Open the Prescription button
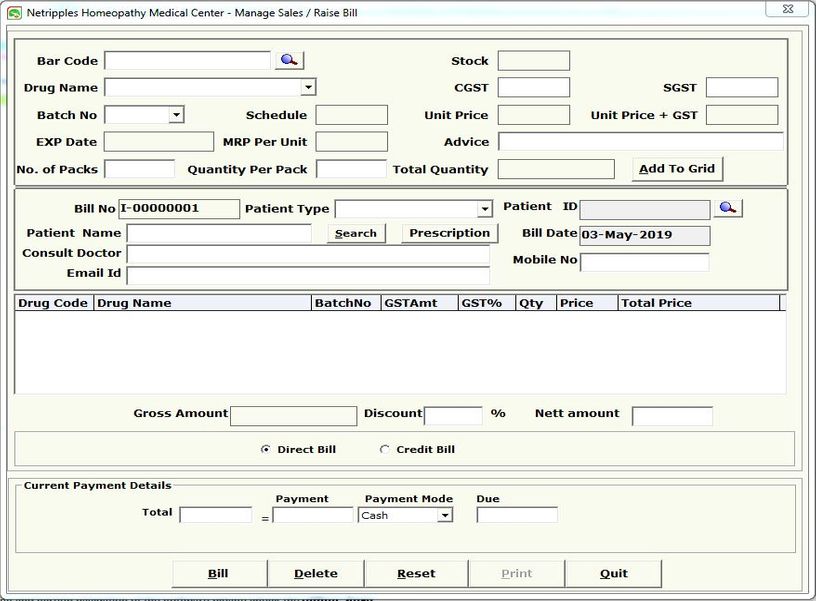816x601 pixels. pyautogui.click(x=450, y=233)
